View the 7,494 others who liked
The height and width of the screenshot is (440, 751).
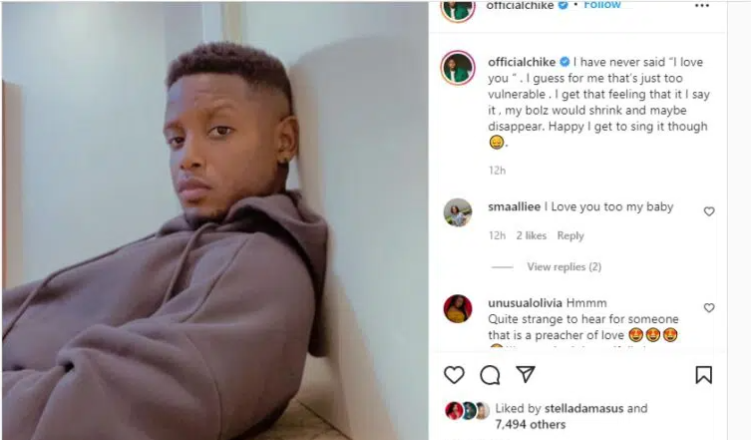tap(521, 423)
